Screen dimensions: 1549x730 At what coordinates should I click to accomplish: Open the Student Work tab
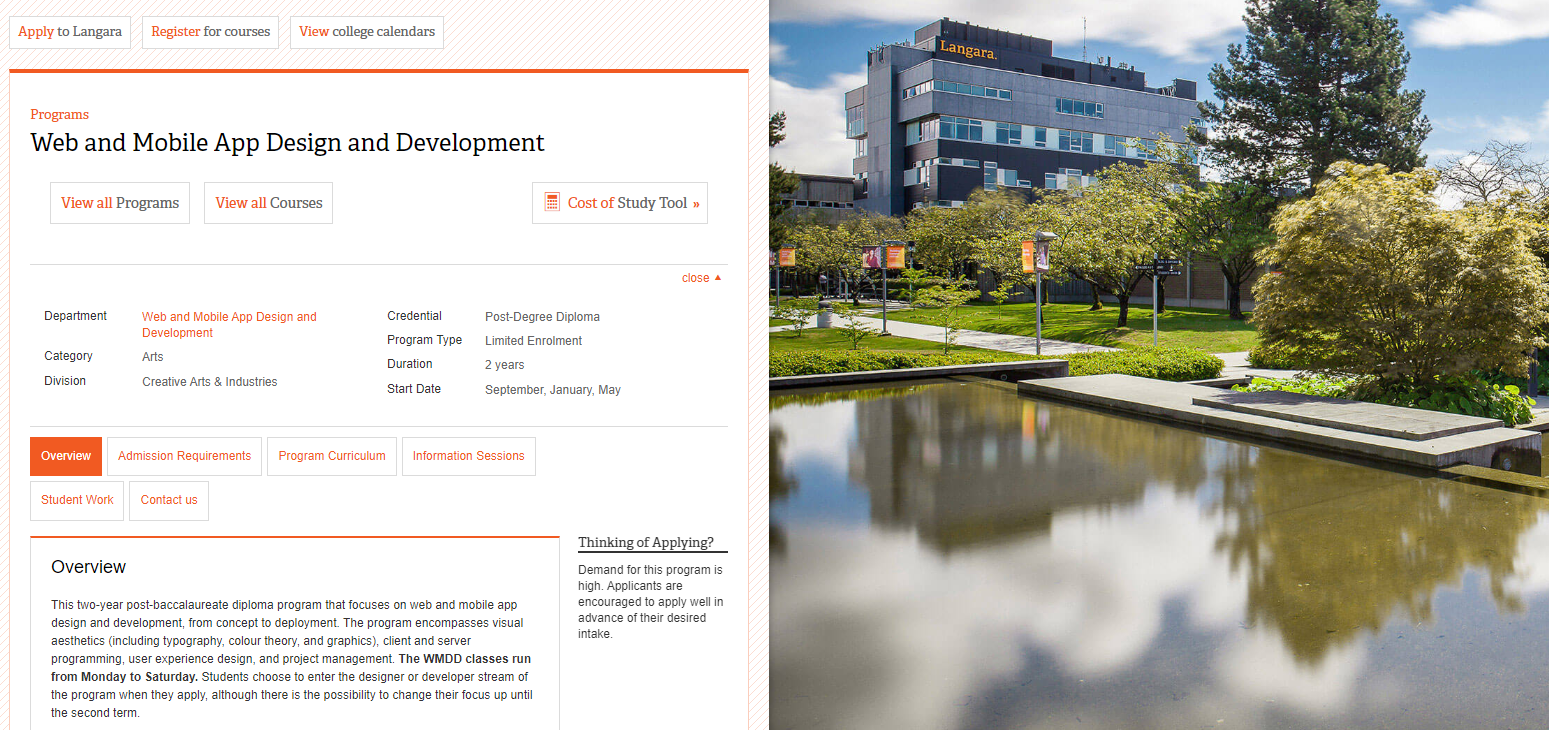tap(77, 500)
